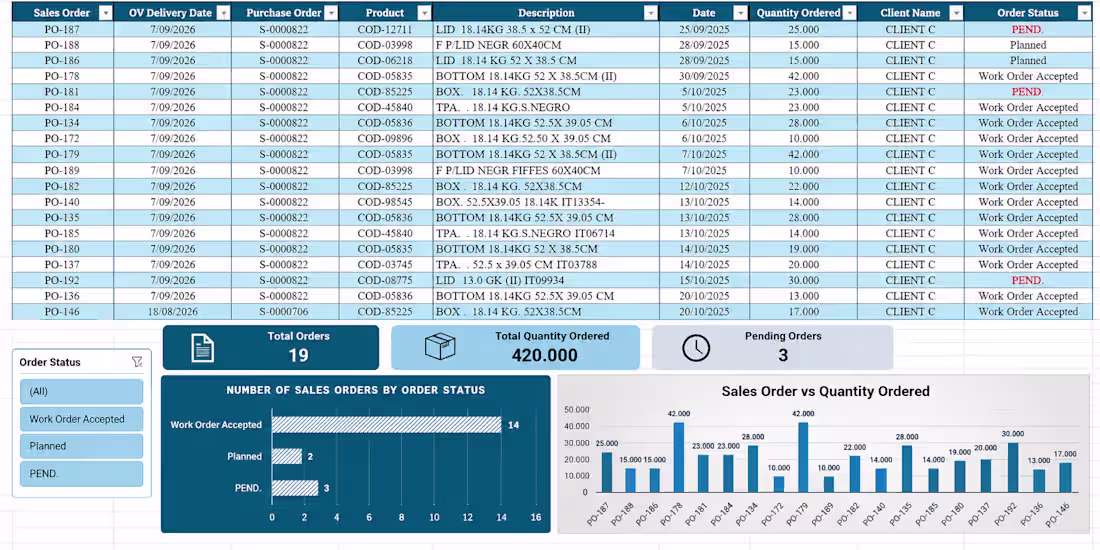
Task: Click the Order Status slicer title
Action: point(50,362)
